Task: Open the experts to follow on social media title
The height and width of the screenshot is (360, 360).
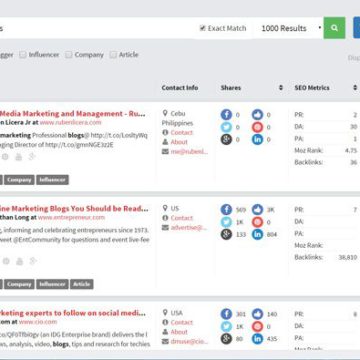Action: coord(73,313)
